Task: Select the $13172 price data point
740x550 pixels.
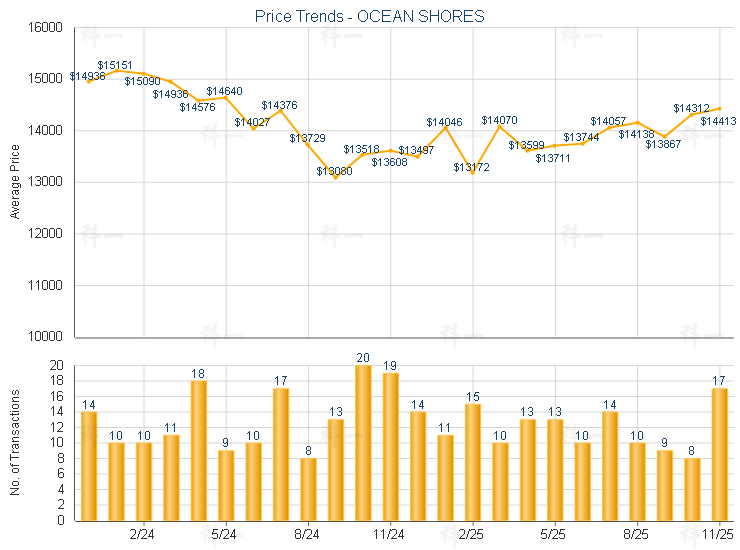Action: tap(473, 173)
